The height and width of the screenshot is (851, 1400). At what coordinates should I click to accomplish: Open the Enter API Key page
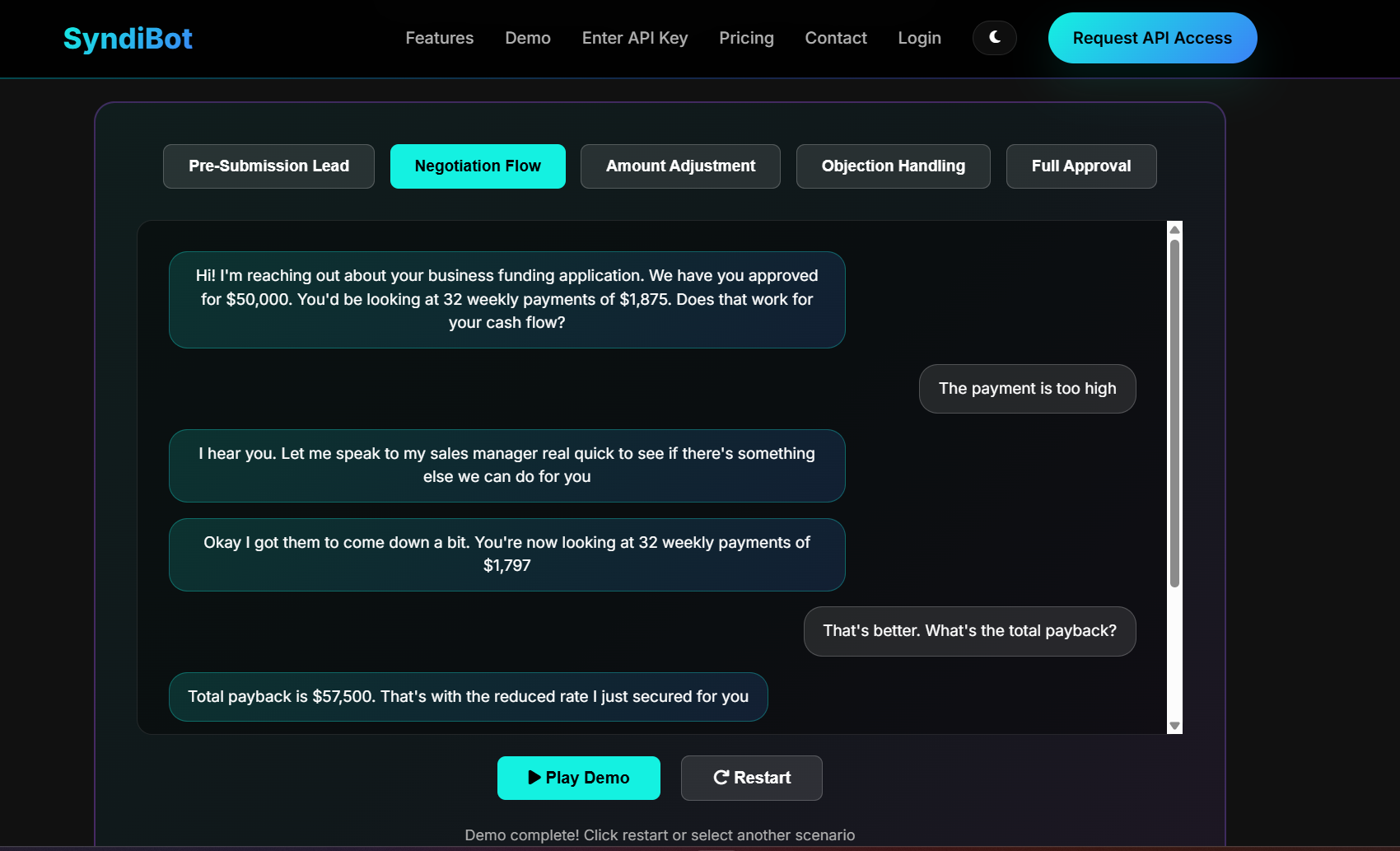[634, 38]
